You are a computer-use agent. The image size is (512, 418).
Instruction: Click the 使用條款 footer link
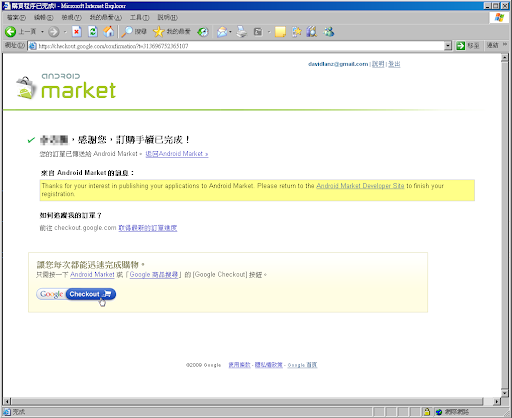(x=239, y=365)
